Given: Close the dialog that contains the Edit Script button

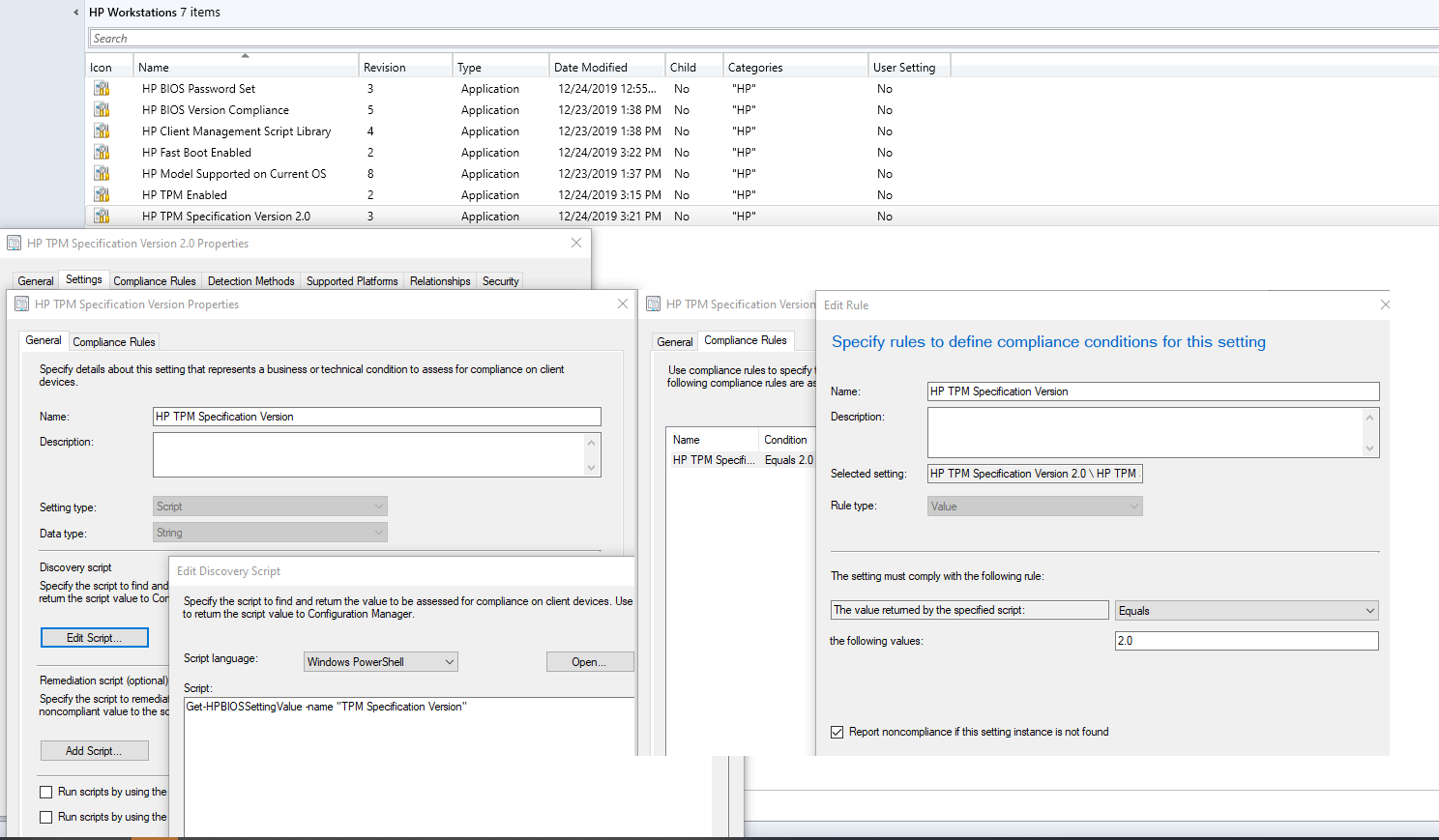Looking at the screenshot, I should [x=623, y=304].
